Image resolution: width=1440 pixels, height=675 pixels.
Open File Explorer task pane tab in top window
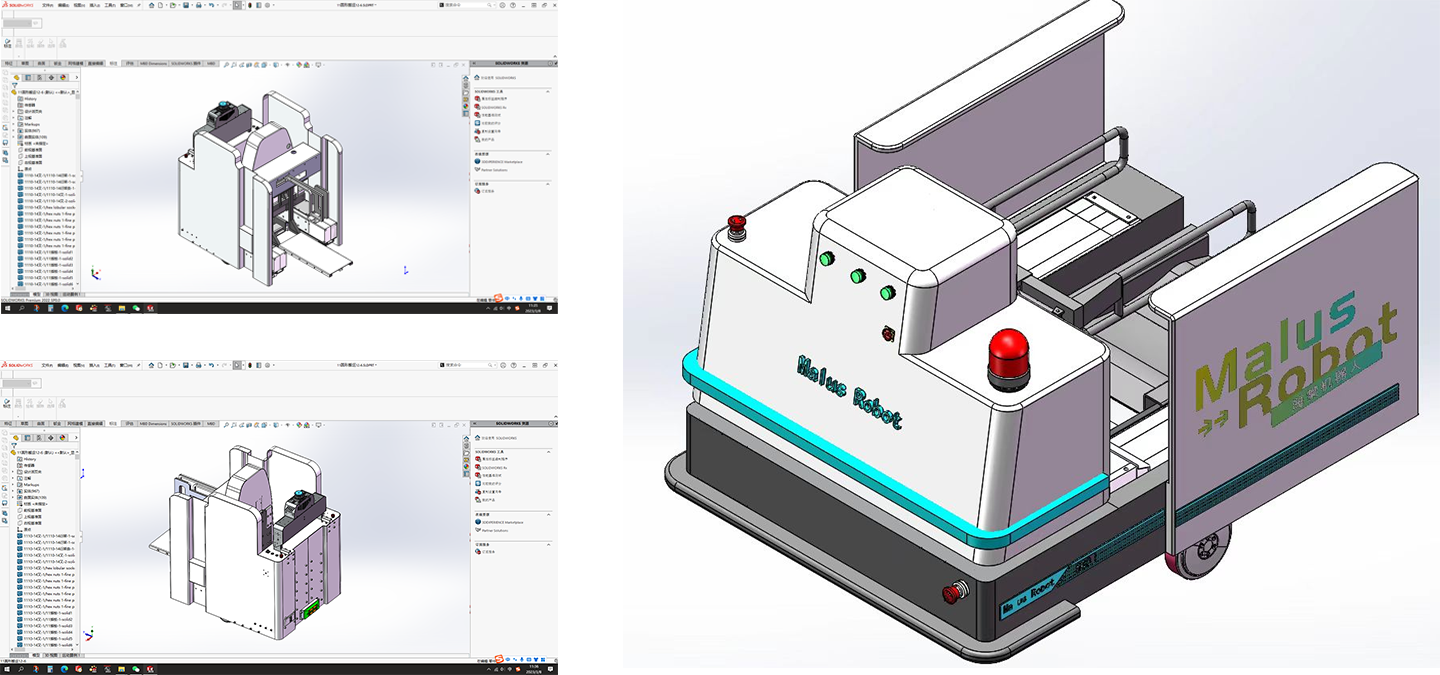click(466, 93)
